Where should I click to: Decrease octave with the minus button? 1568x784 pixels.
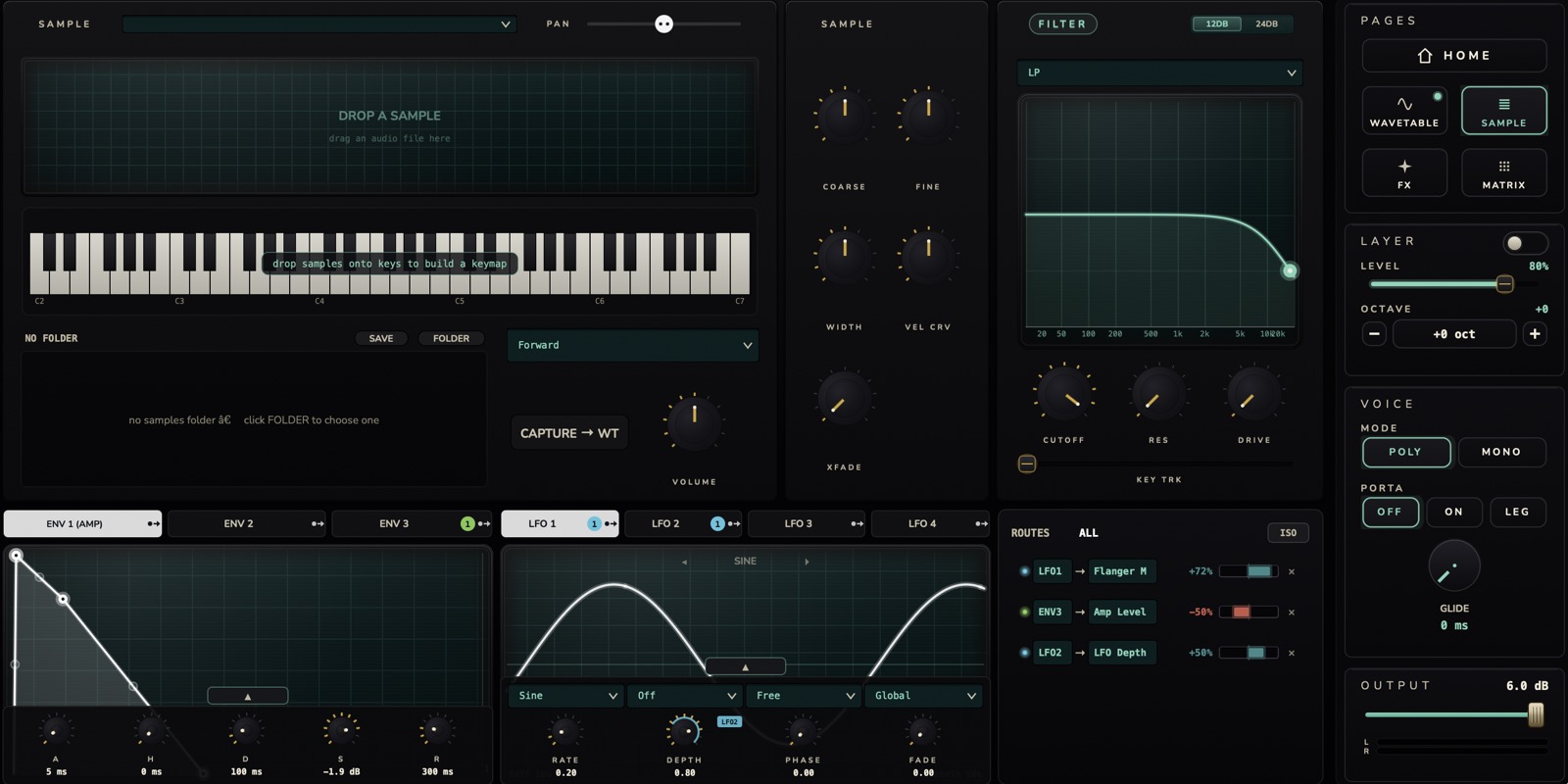click(1374, 334)
